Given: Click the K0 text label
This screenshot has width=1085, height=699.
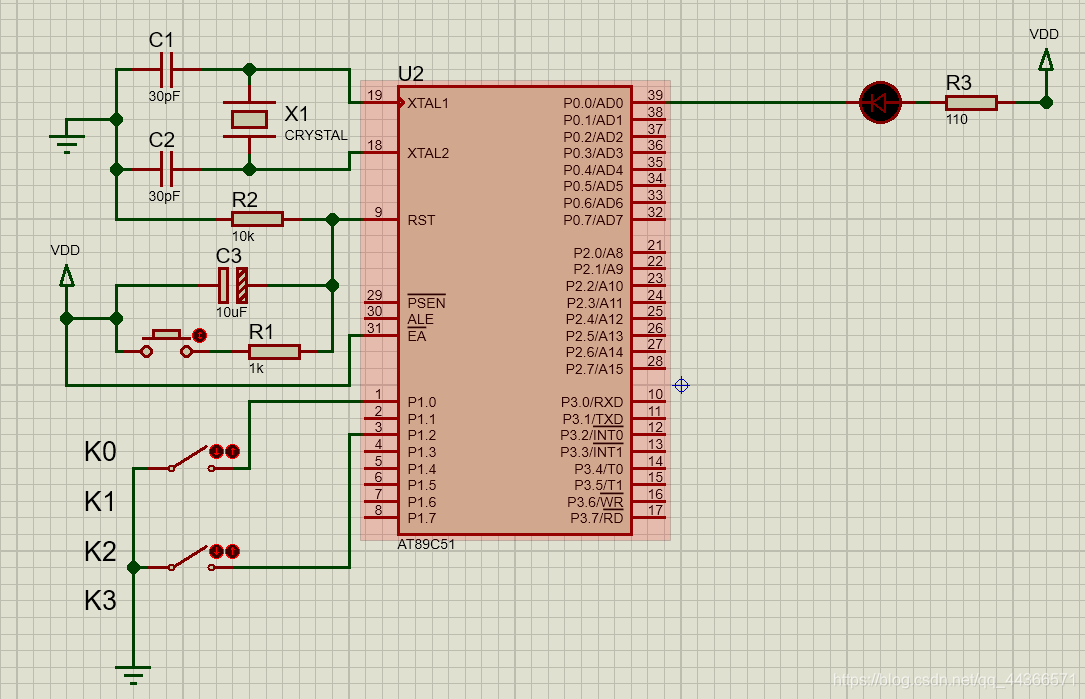Looking at the screenshot, I should [100, 451].
